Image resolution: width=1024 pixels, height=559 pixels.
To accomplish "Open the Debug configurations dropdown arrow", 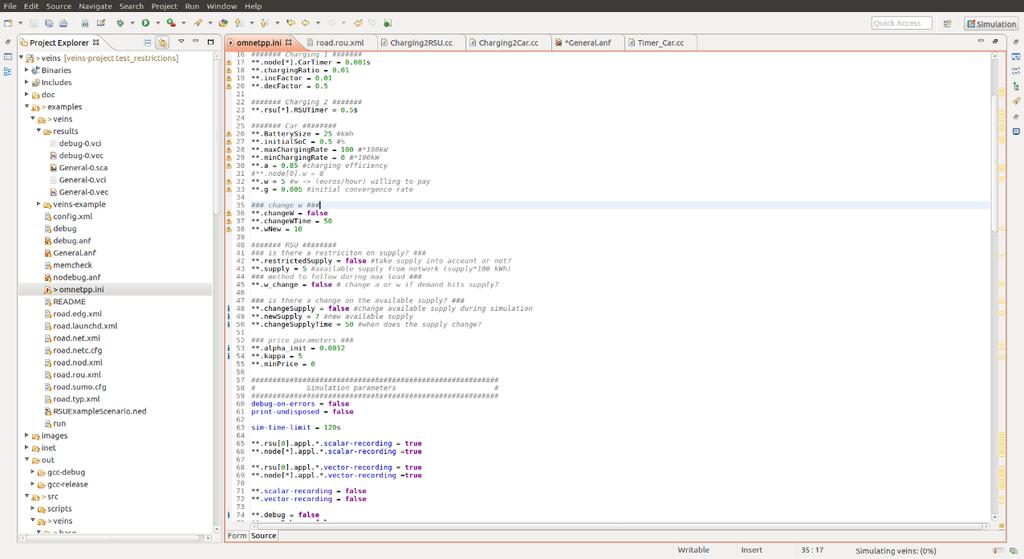I will (x=132, y=23).
